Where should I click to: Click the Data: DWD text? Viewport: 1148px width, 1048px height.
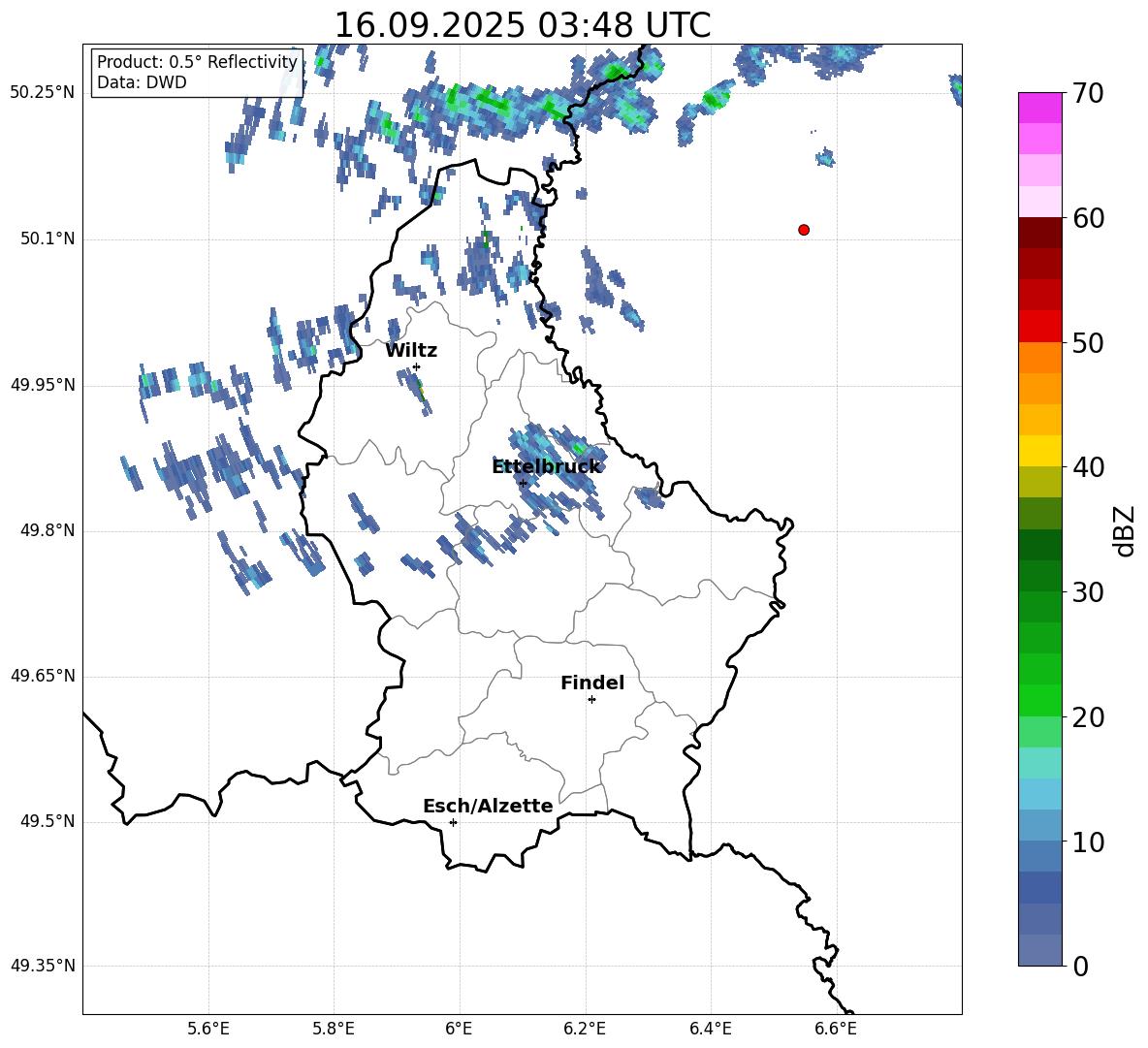click(x=142, y=82)
